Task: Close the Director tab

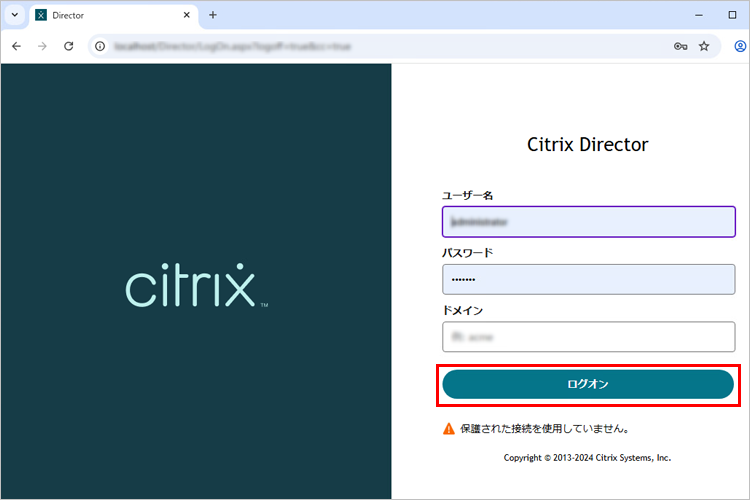Action: (x=185, y=15)
